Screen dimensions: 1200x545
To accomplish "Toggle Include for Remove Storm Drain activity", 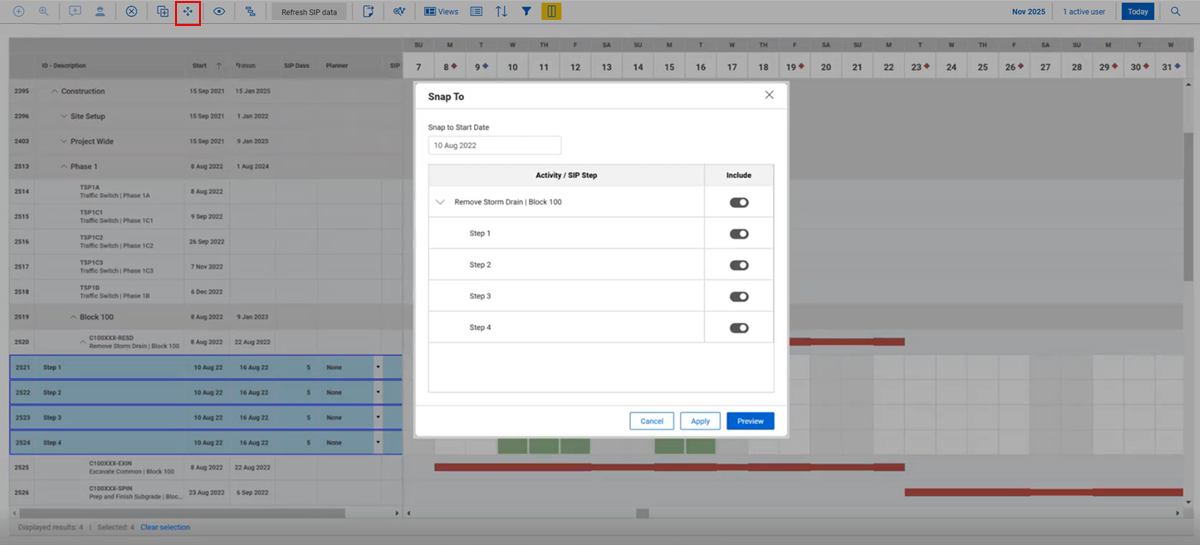I will point(739,202).
